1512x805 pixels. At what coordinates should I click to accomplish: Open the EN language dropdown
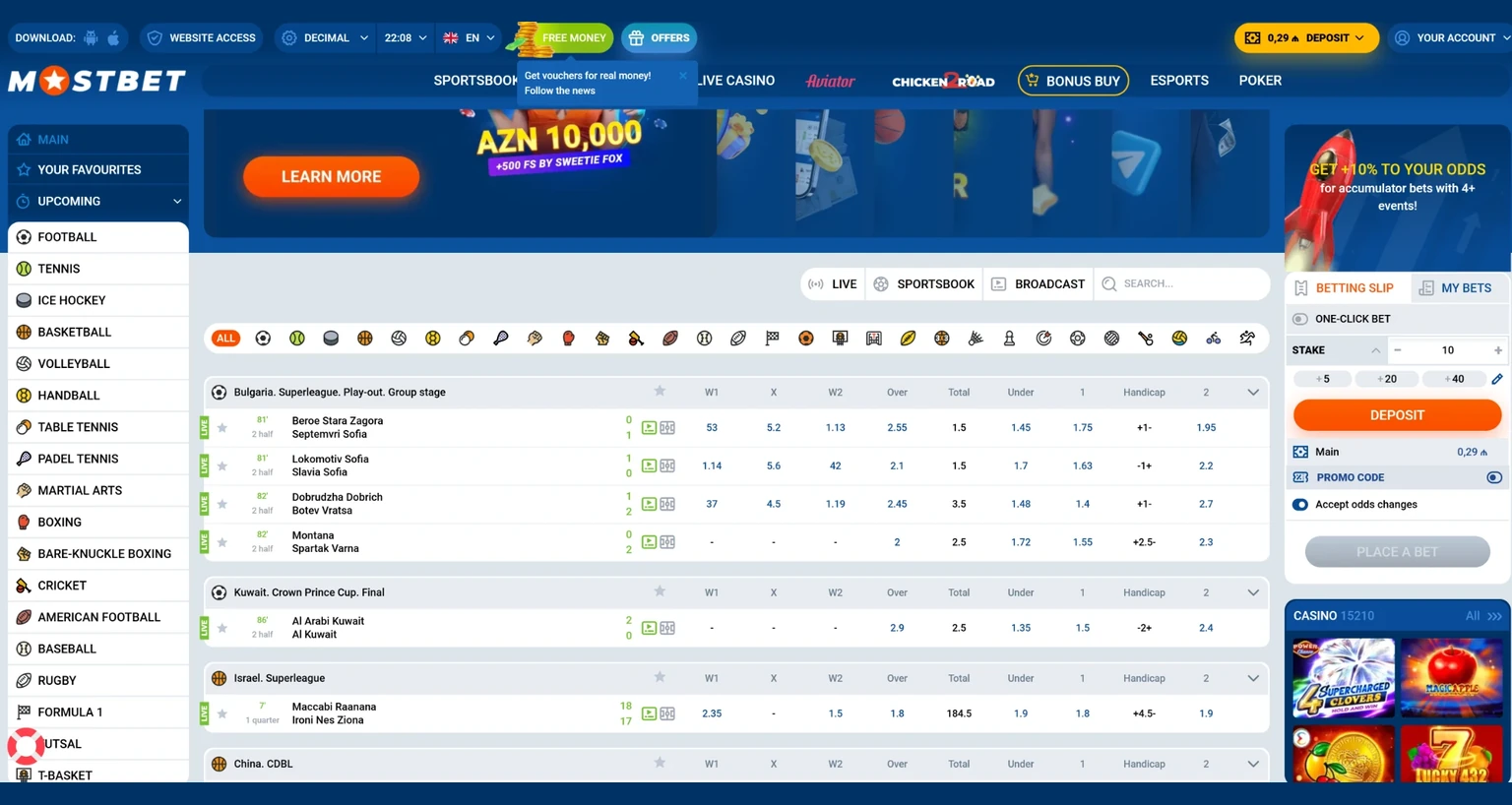point(469,38)
